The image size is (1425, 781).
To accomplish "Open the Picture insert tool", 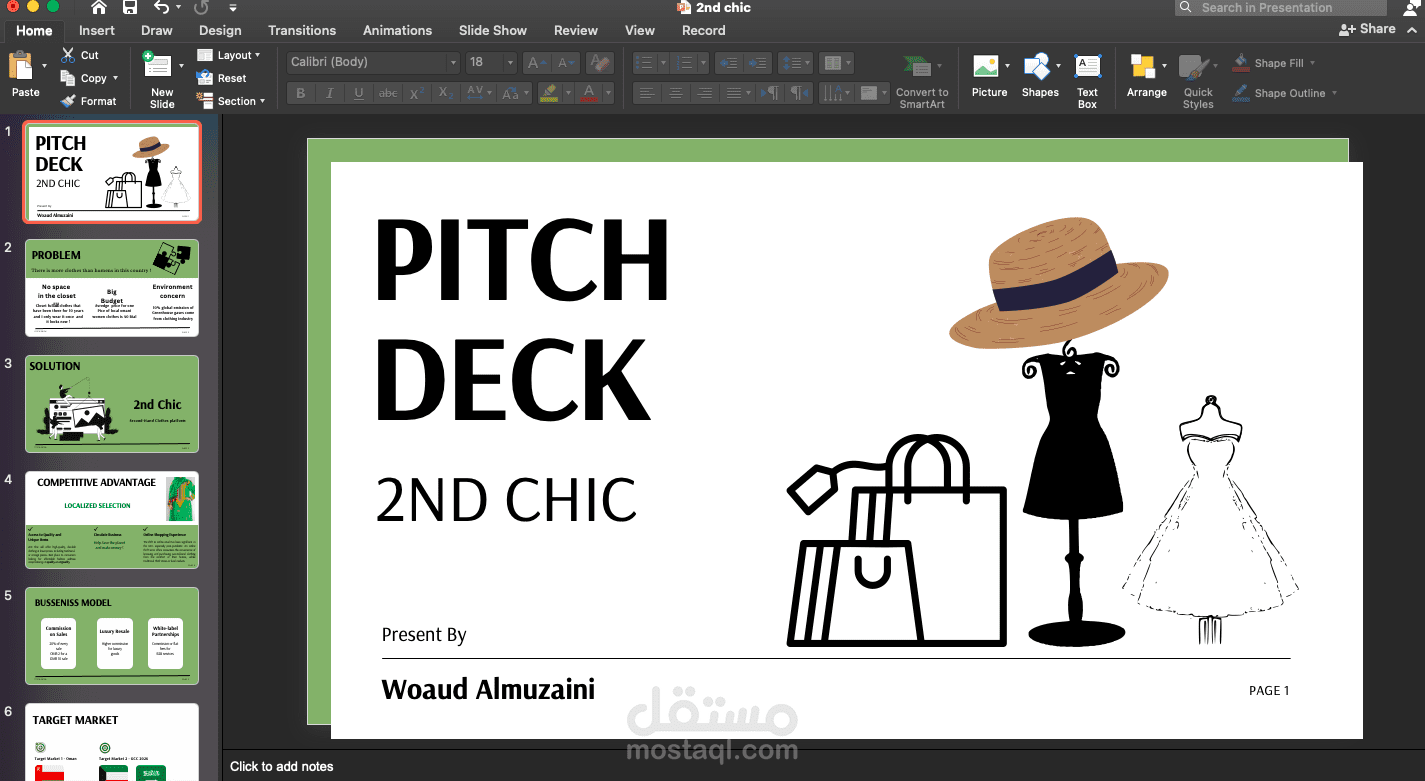I will click(x=985, y=66).
